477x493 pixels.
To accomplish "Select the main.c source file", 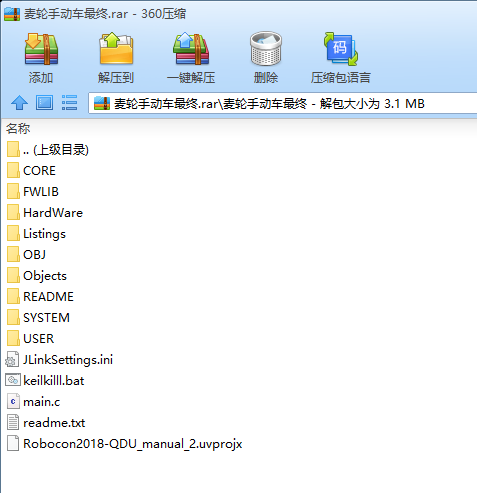I will 33,402.
